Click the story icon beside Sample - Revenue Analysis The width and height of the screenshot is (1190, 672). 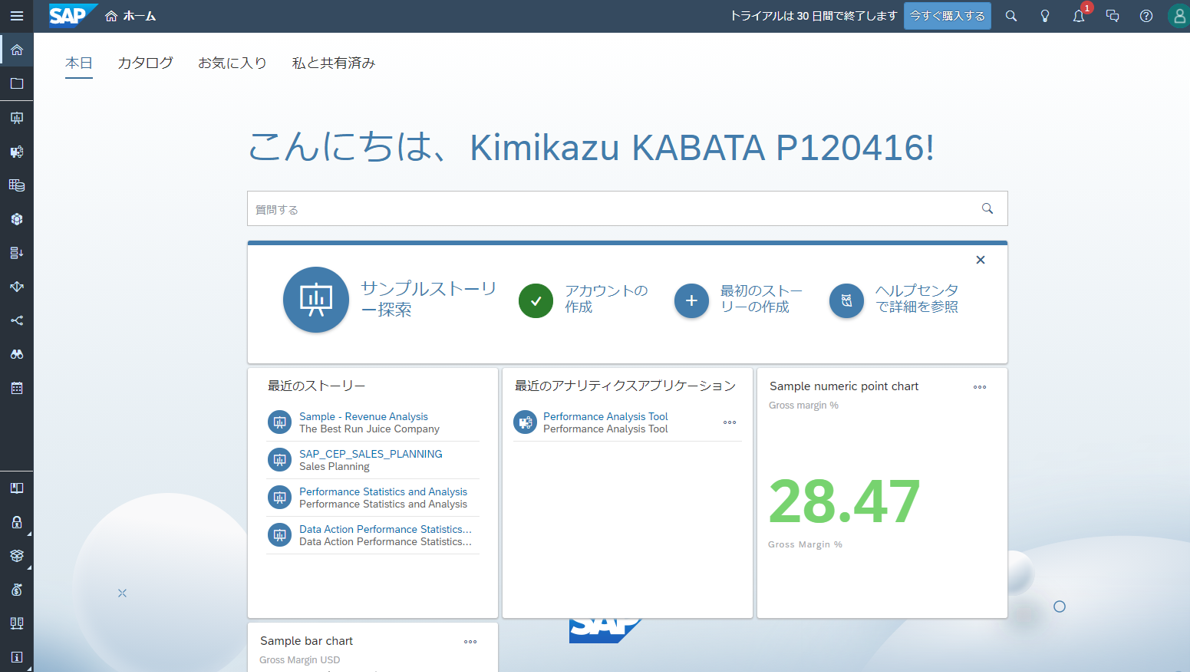(279, 422)
